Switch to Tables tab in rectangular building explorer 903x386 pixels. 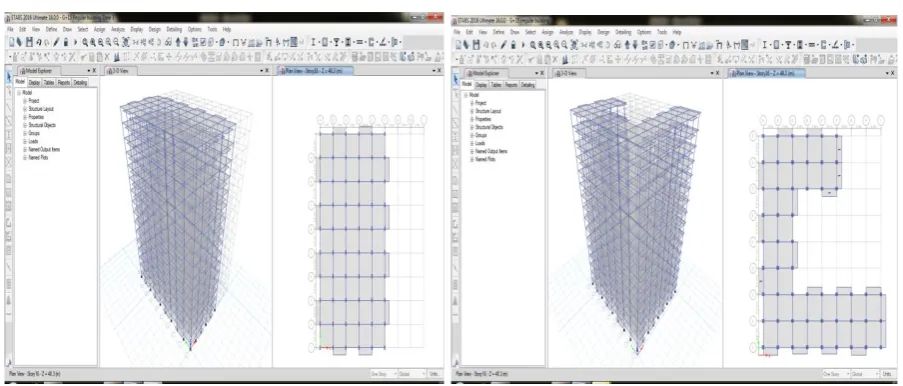coord(49,82)
